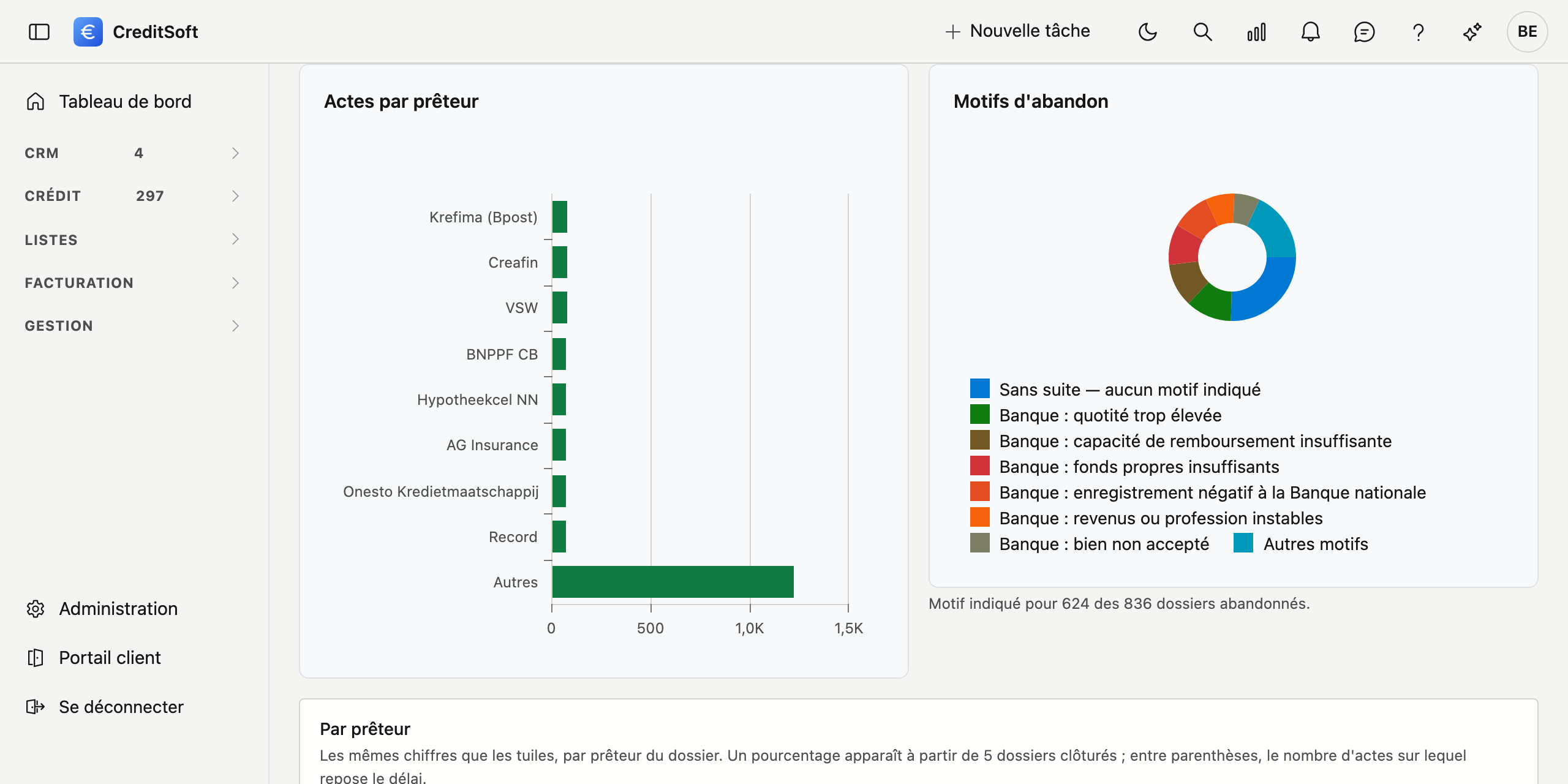Screen dimensions: 1568x784
Task: Open notifications bell icon
Action: [x=1310, y=32]
